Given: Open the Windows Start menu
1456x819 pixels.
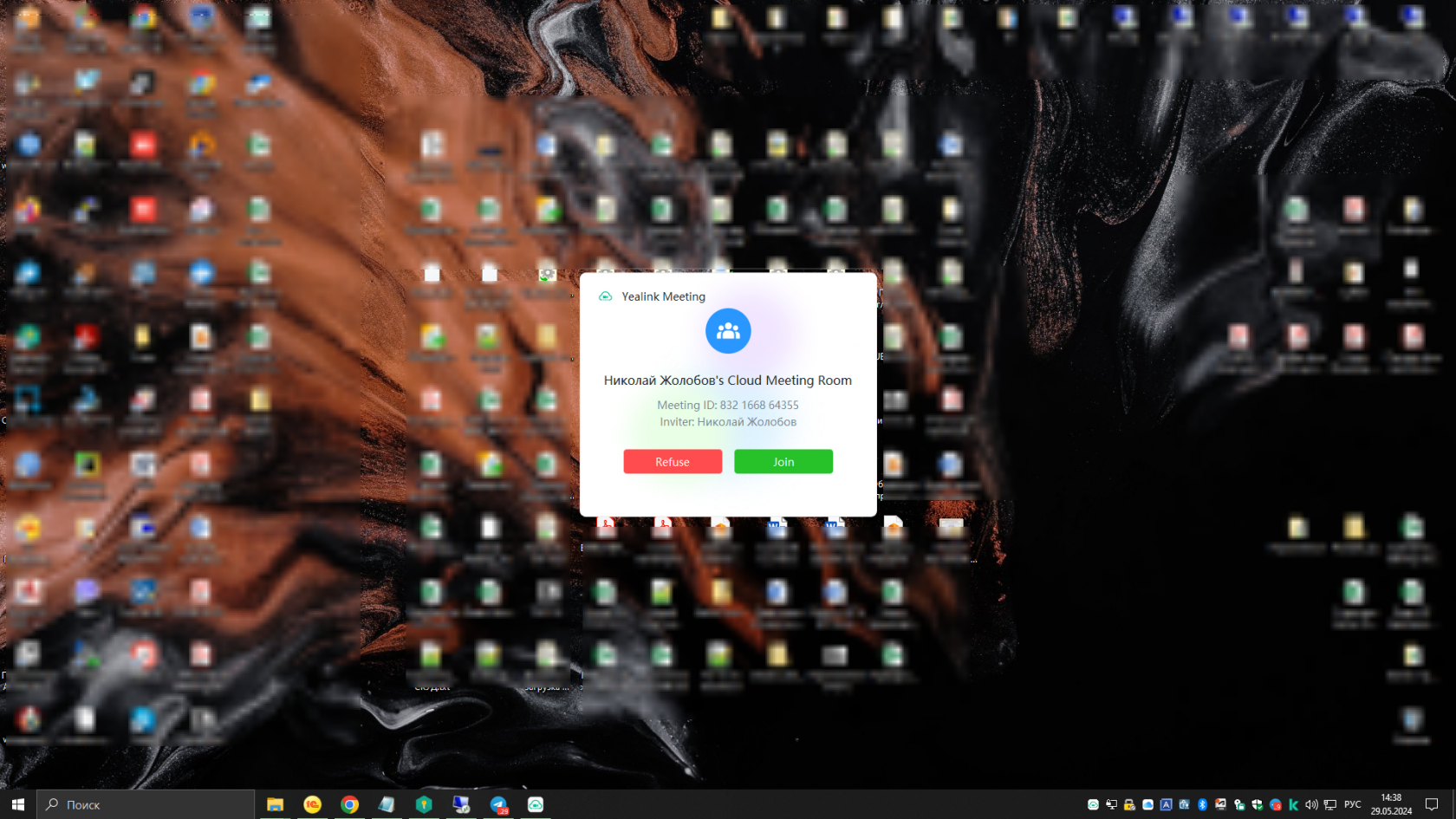Looking at the screenshot, I should pos(18,804).
